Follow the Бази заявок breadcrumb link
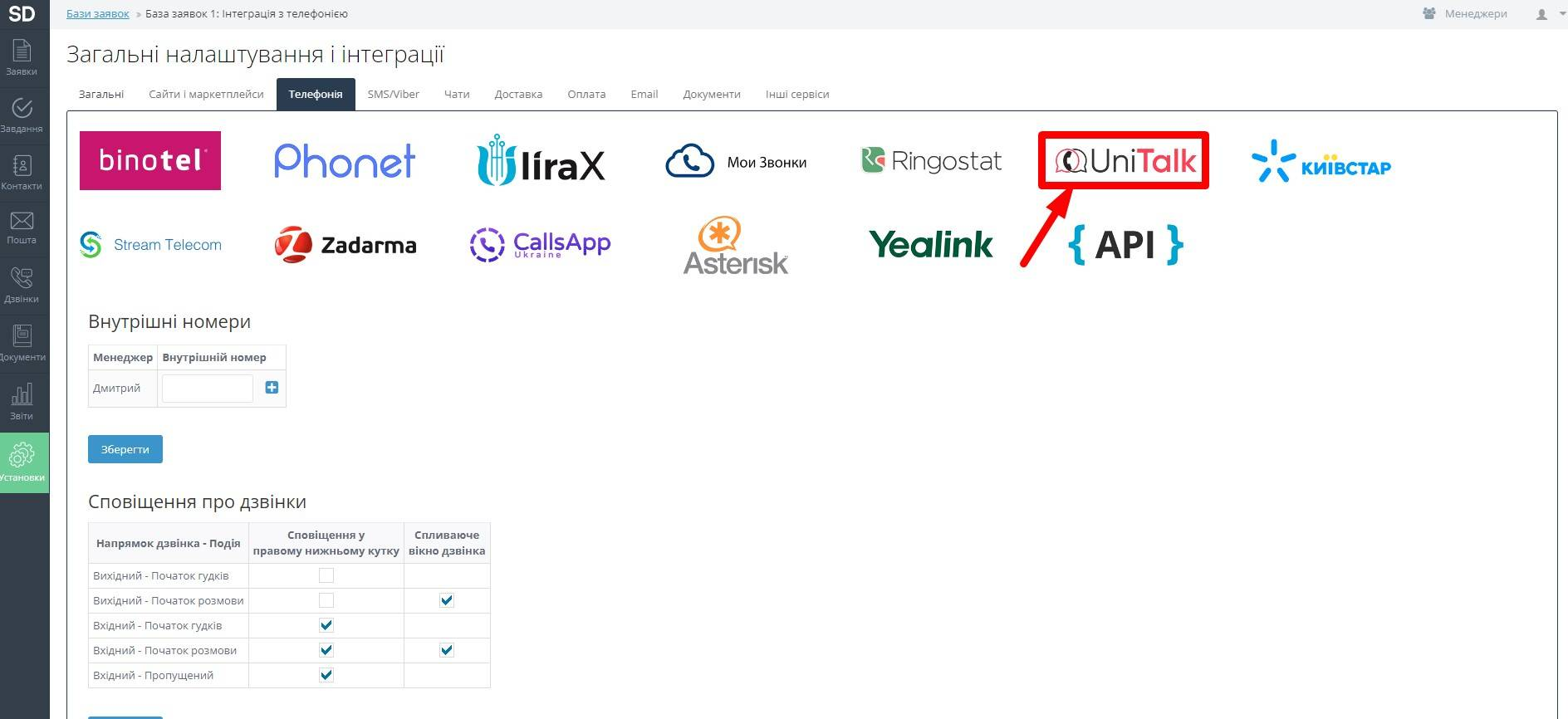Screen dimensions: 1568x719 [98, 14]
